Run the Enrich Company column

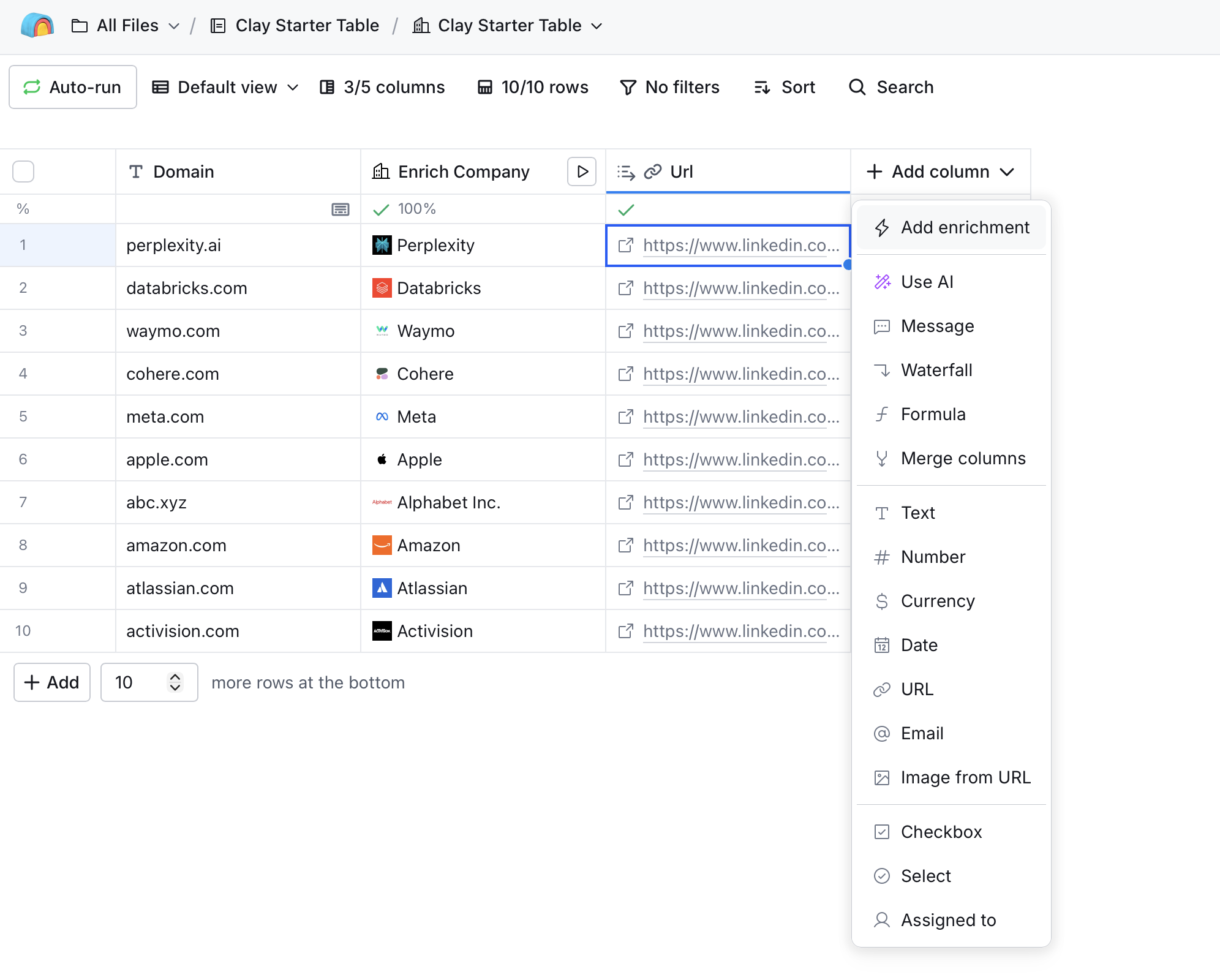[x=581, y=171]
